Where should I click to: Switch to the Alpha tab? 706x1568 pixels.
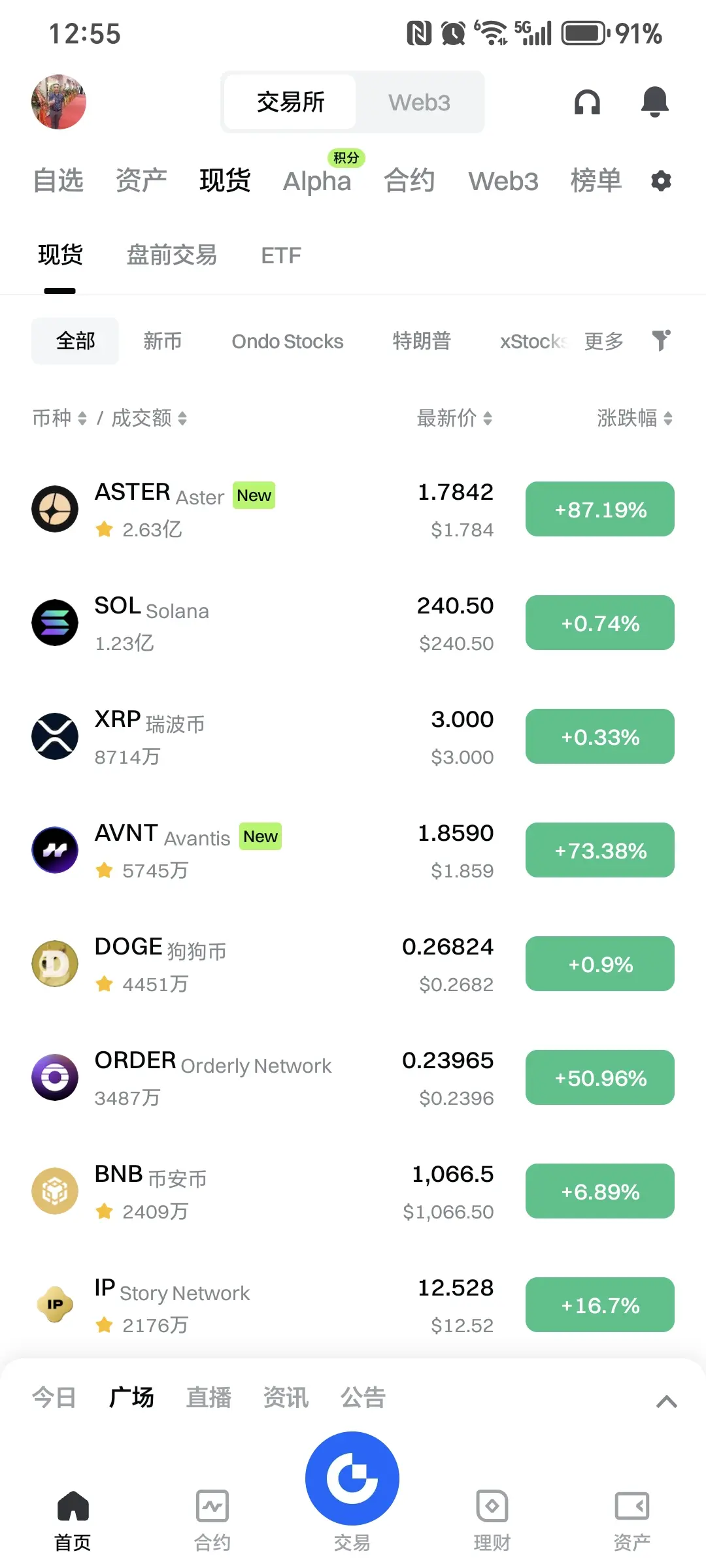pos(317,181)
